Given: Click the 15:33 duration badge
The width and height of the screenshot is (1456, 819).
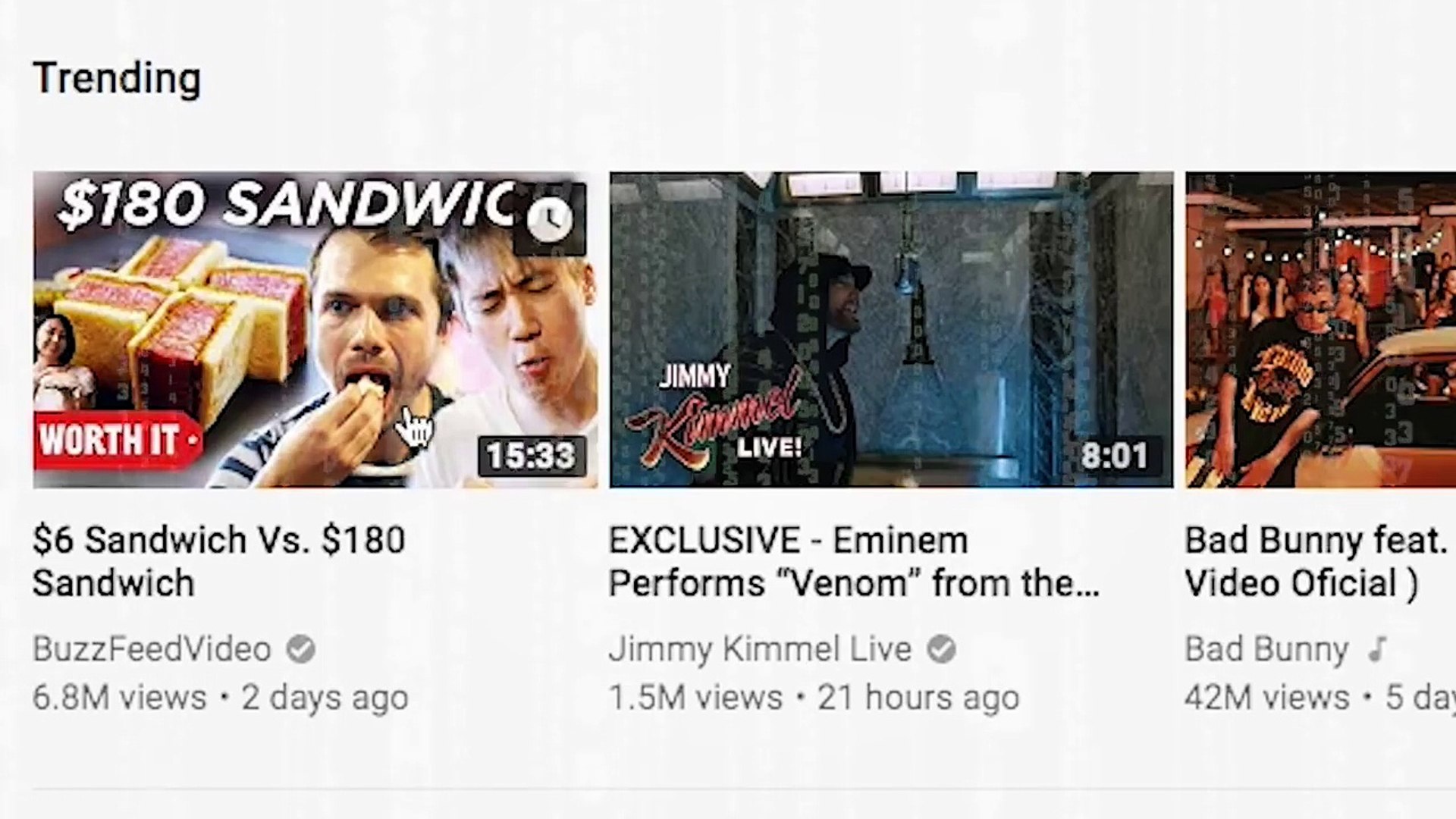Looking at the screenshot, I should (532, 456).
